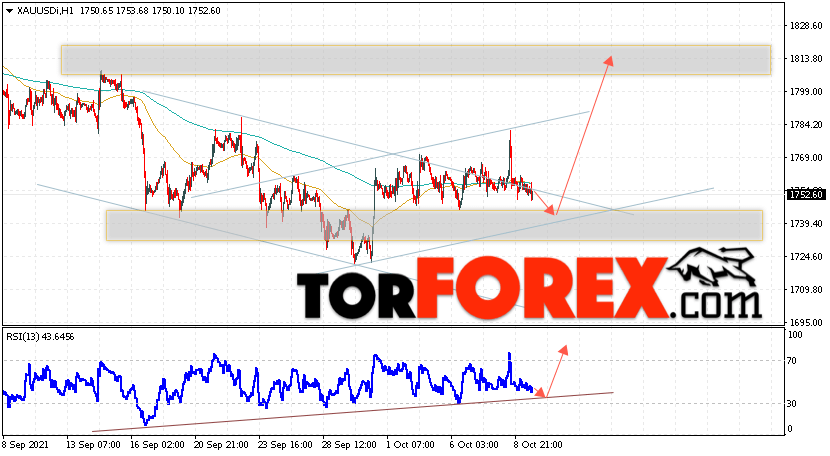Click the 1 Oct 07:00 time label

tap(411, 445)
